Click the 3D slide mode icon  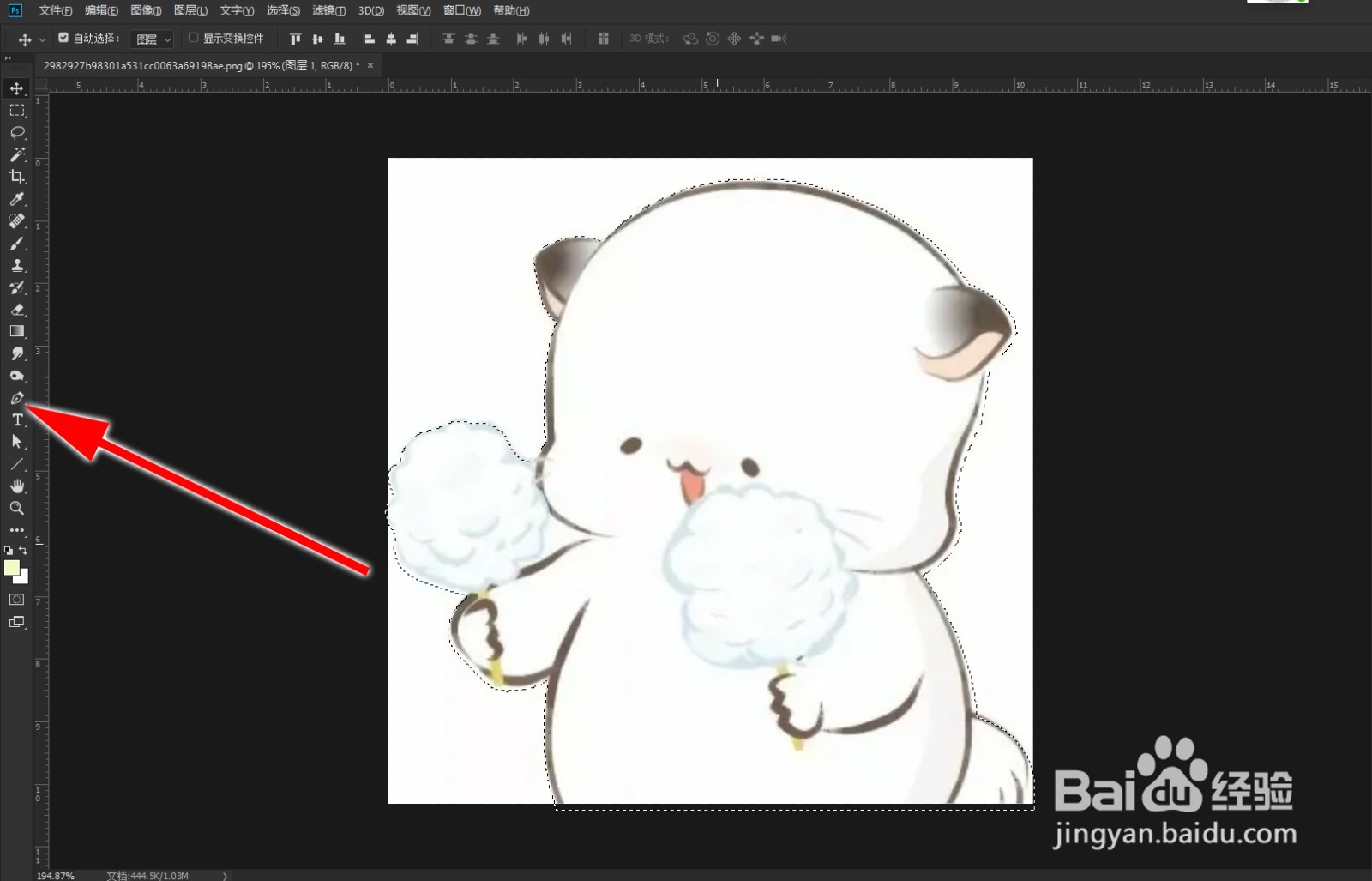(756, 39)
